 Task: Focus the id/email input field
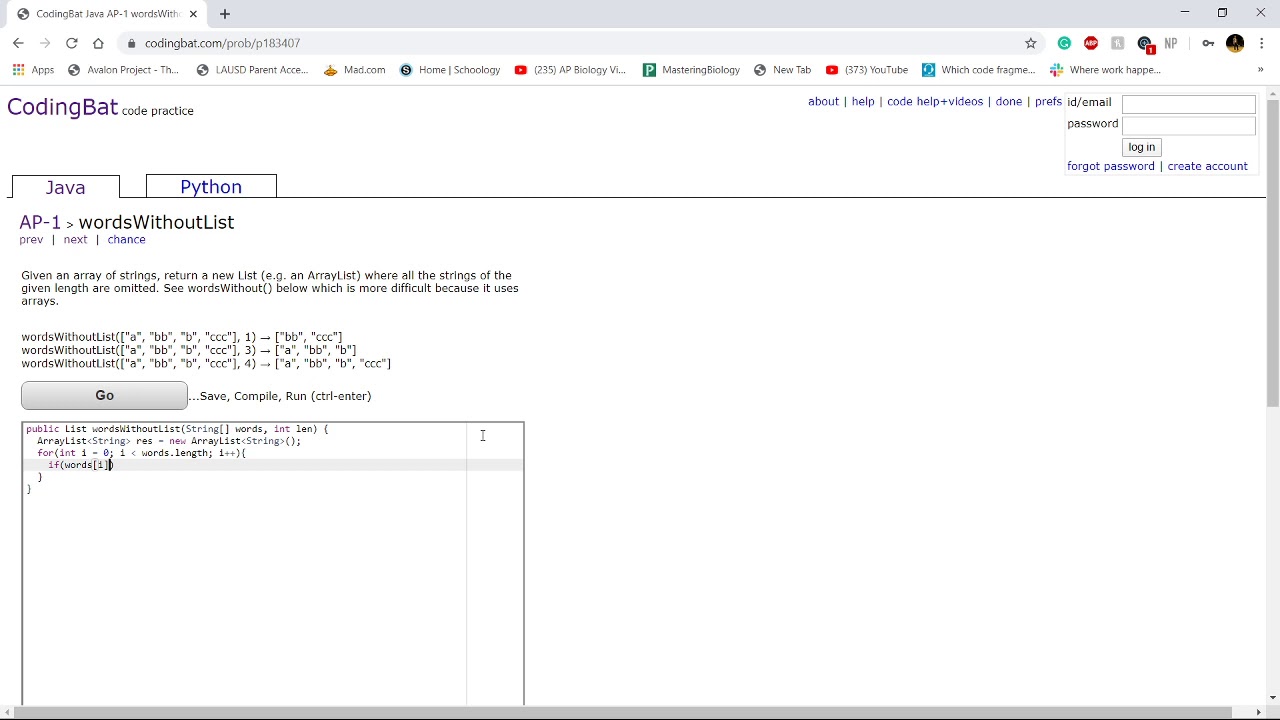point(1188,104)
